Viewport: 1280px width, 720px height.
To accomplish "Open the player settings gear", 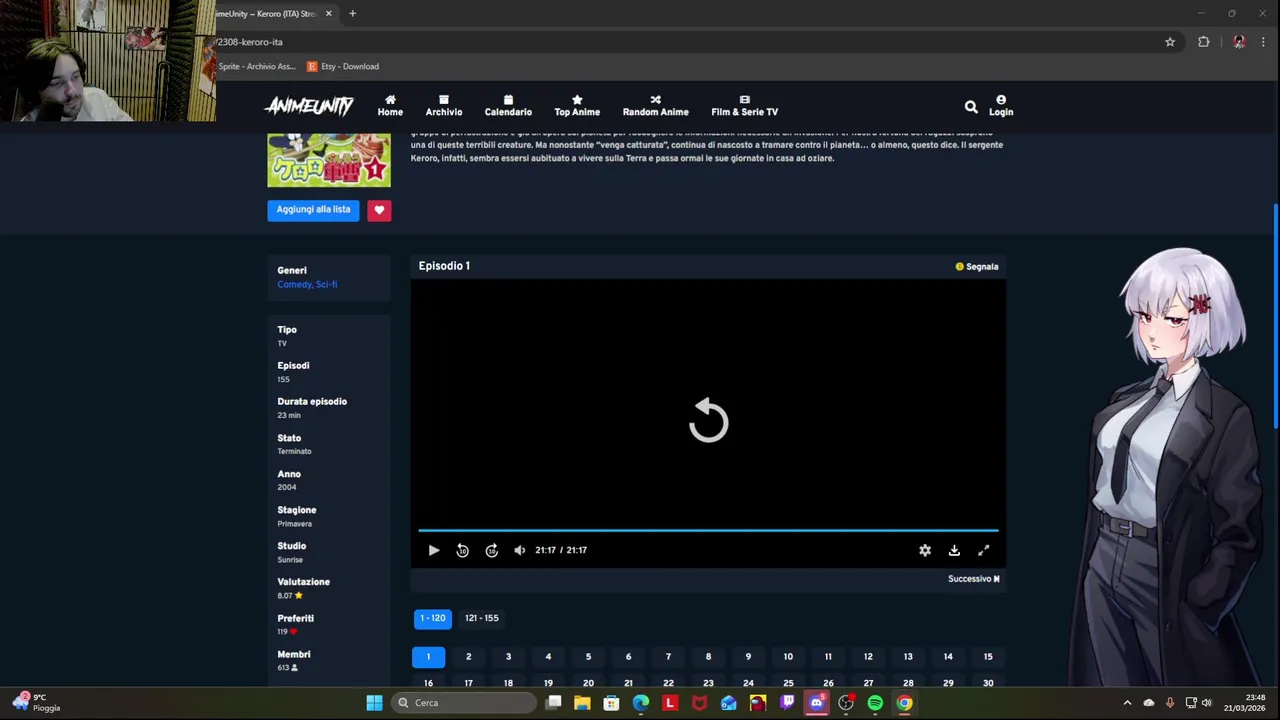I will pos(925,550).
